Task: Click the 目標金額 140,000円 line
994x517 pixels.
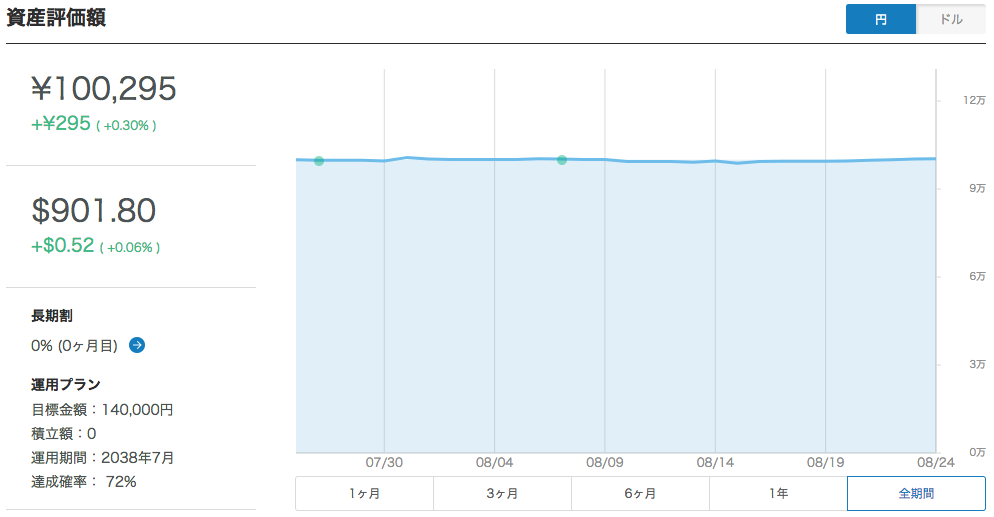Action: tap(102, 410)
